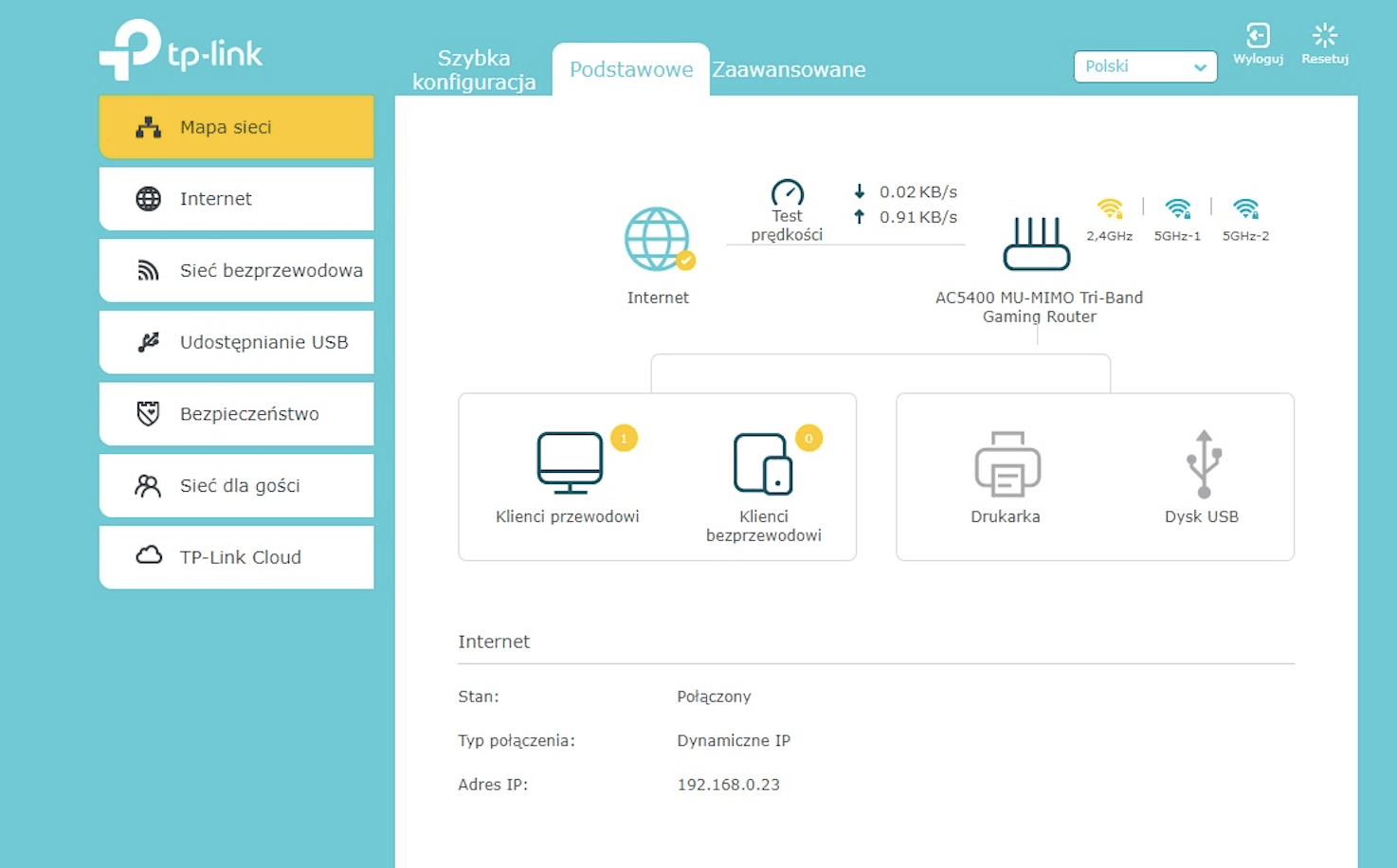This screenshot has height=868, width=1397.
Task: Open the Internet sidebar section
Action: pyautogui.click(x=236, y=199)
